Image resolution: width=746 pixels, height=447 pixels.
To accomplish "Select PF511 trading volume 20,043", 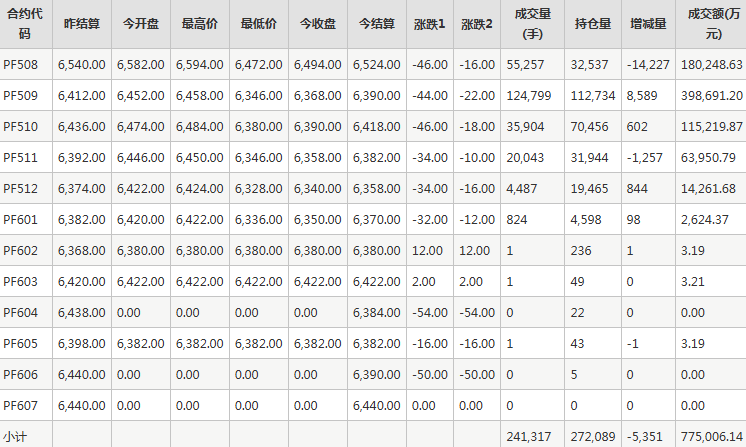I will point(525,157).
